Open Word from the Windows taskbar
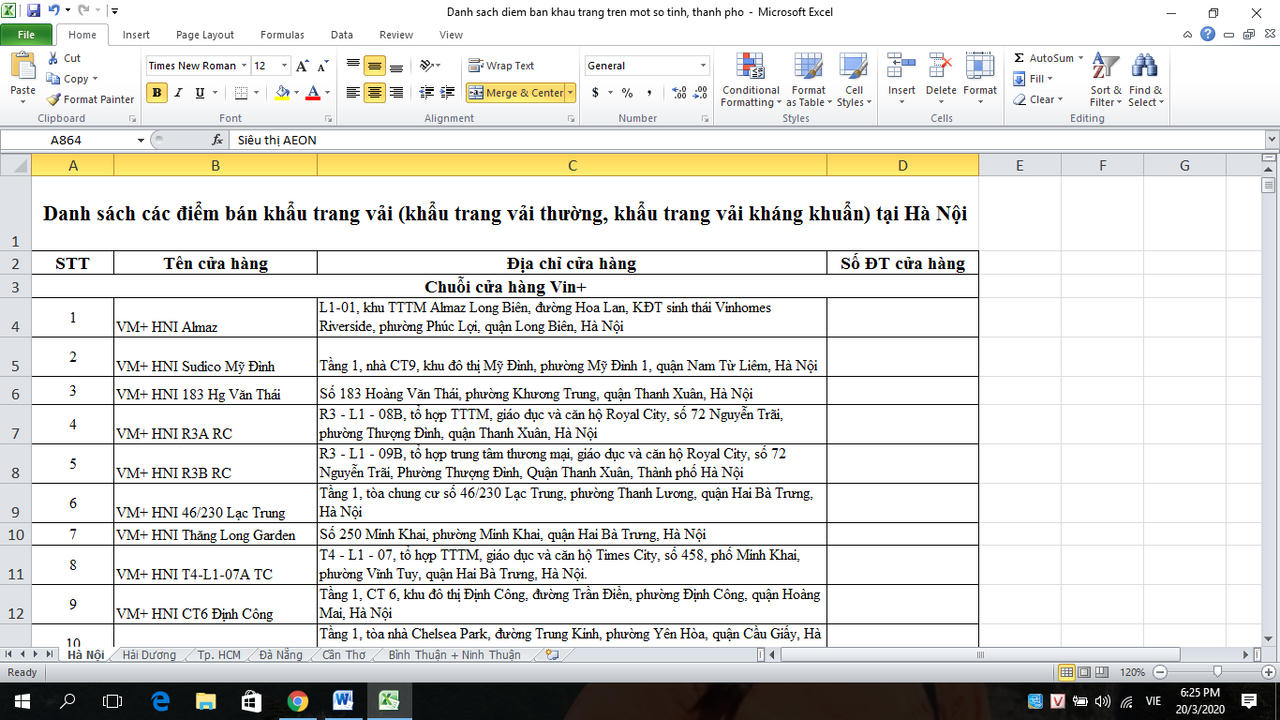Viewport: 1280px width, 720px height. [x=343, y=700]
